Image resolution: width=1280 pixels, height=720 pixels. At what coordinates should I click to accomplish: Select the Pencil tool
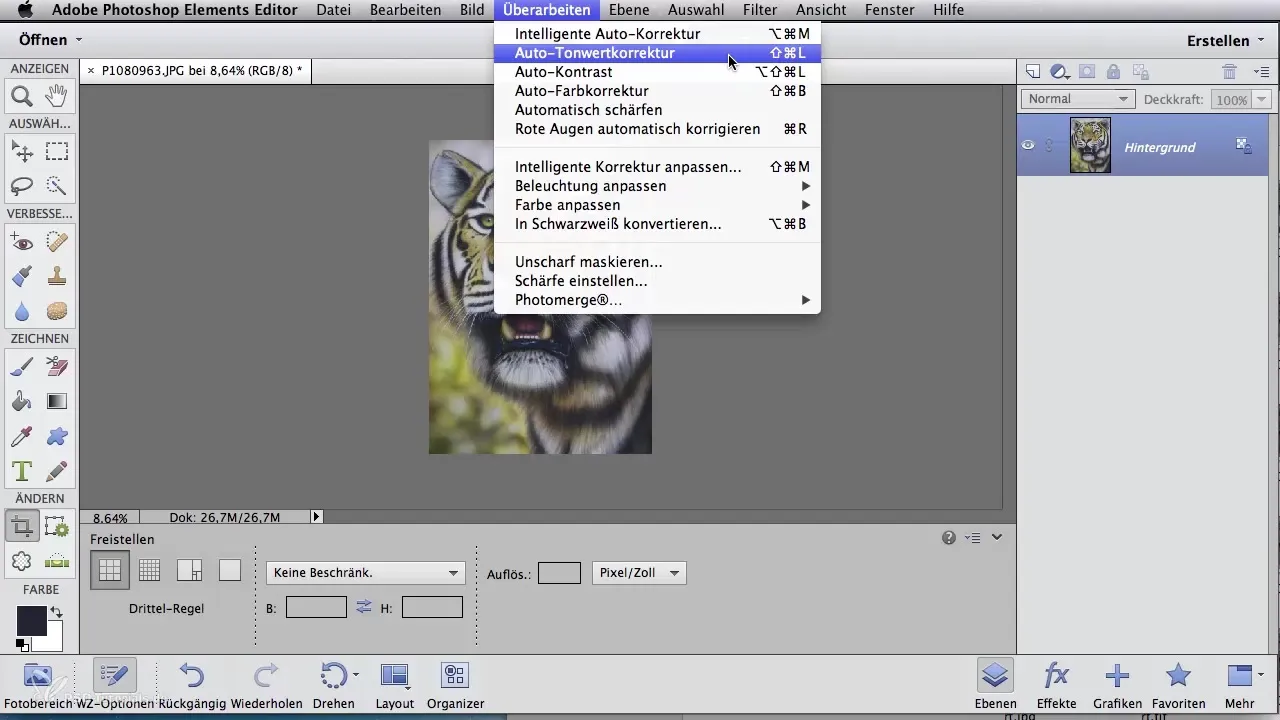57,471
